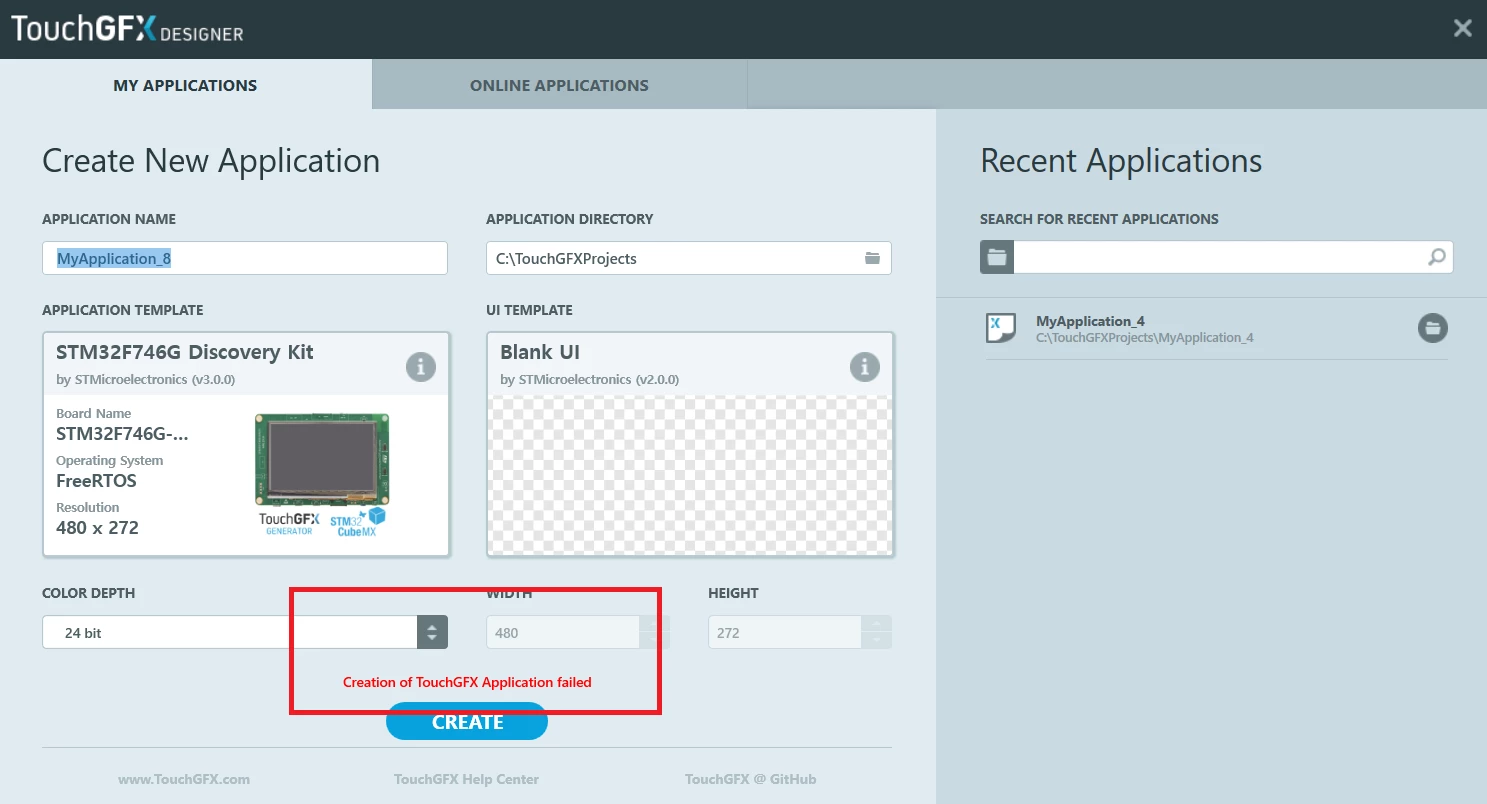Image resolution: width=1487 pixels, height=804 pixels.
Task: Focus the Application Name field
Action: (245, 258)
